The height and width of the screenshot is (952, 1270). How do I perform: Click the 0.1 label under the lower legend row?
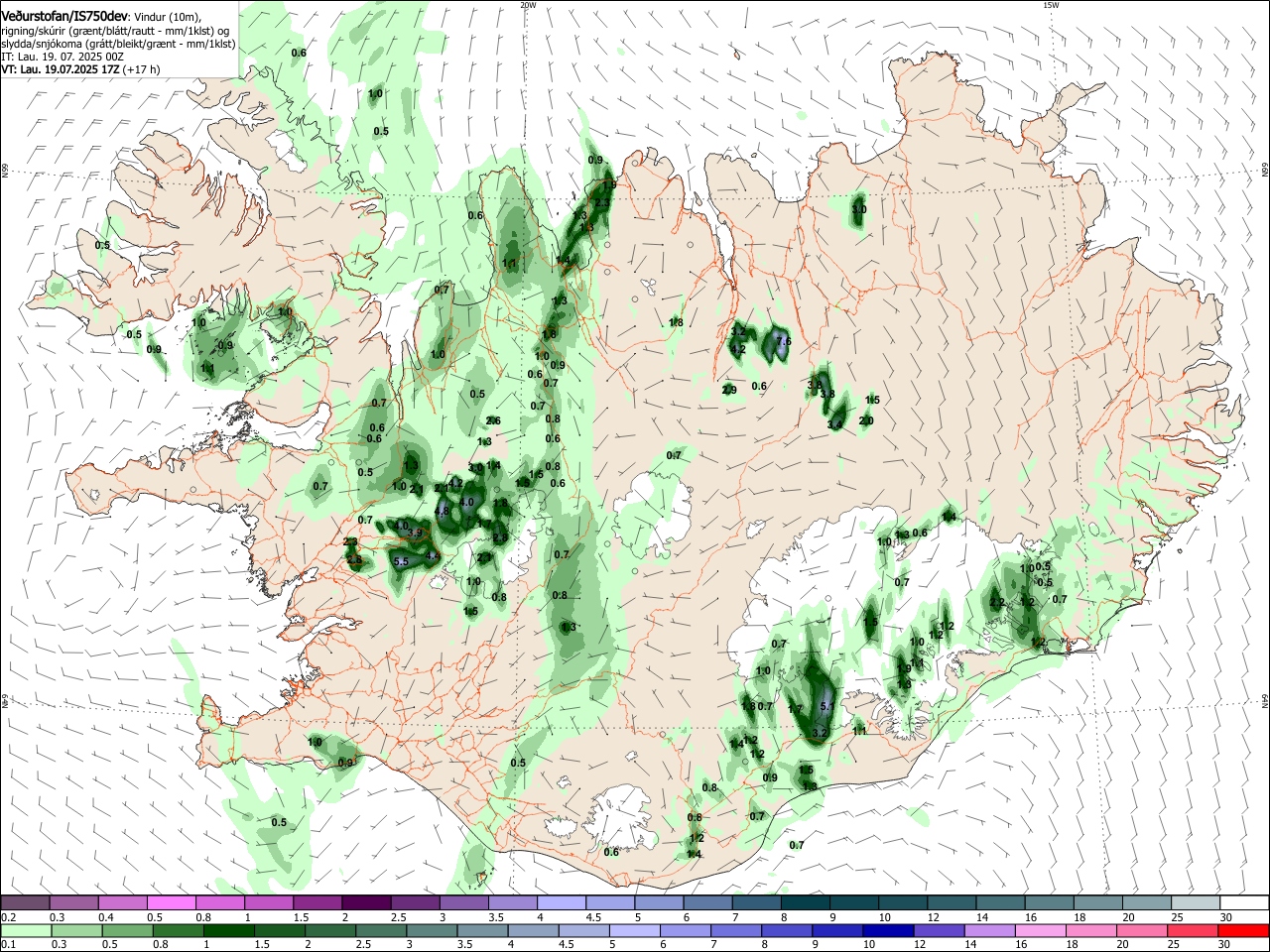[x=7, y=945]
